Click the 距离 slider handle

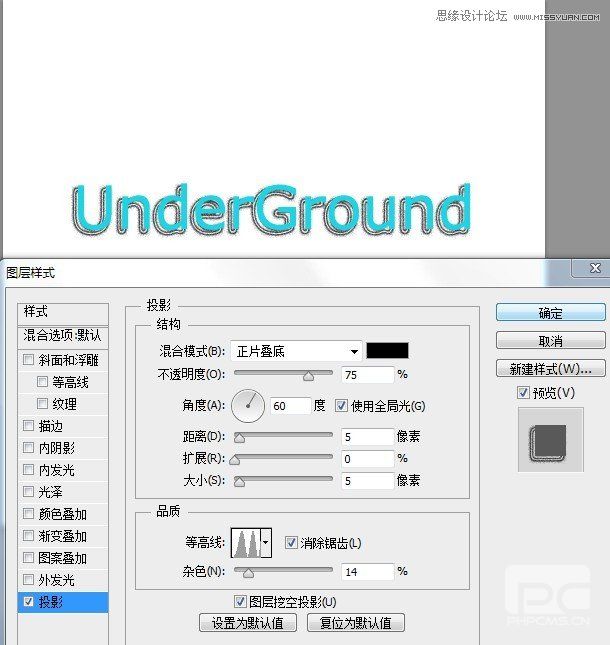click(x=239, y=438)
